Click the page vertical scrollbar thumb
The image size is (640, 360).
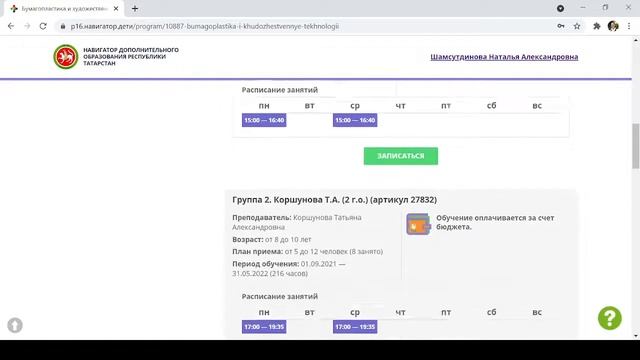[636, 146]
